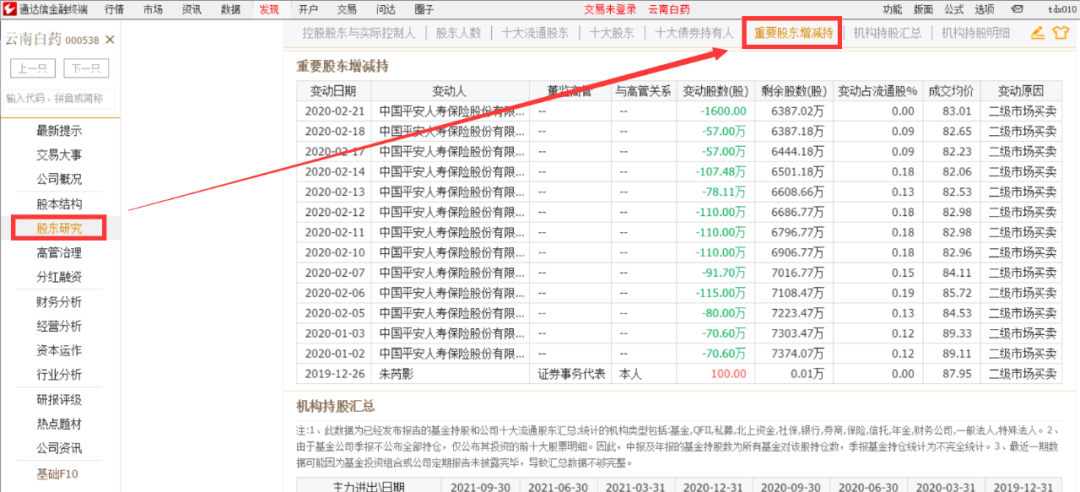The width and height of the screenshot is (1080, 492).
Task: Switch to 十大债券持有人 tab
Action: (x=694, y=32)
